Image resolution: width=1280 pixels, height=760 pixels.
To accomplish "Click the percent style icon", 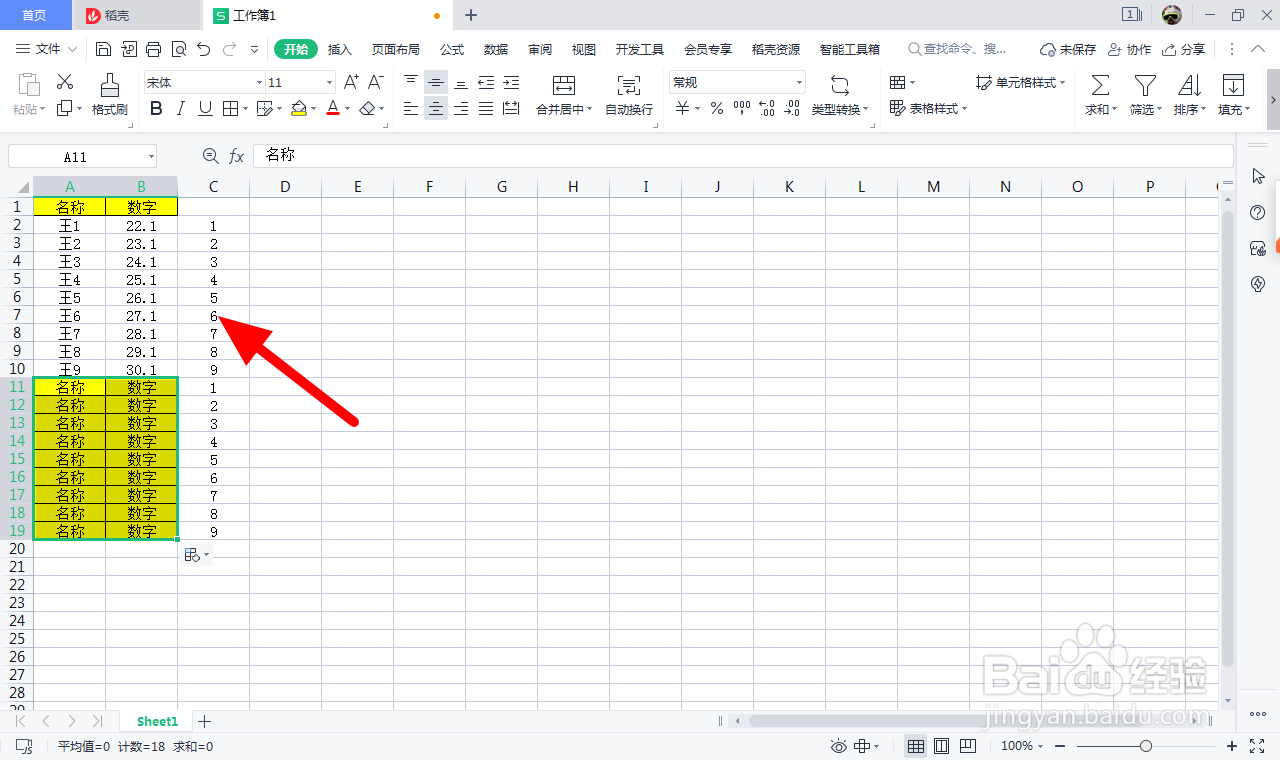I will coord(717,109).
